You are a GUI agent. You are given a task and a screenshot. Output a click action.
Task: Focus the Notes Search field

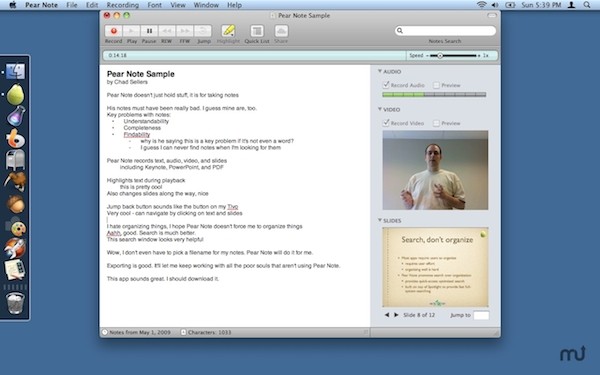(445, 31)
